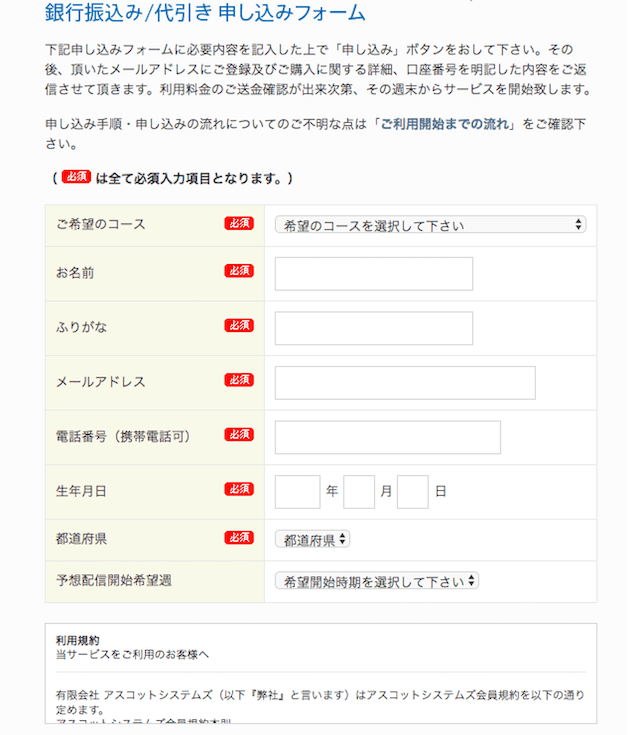Open the ご利用開始までの流れ link

444,124
